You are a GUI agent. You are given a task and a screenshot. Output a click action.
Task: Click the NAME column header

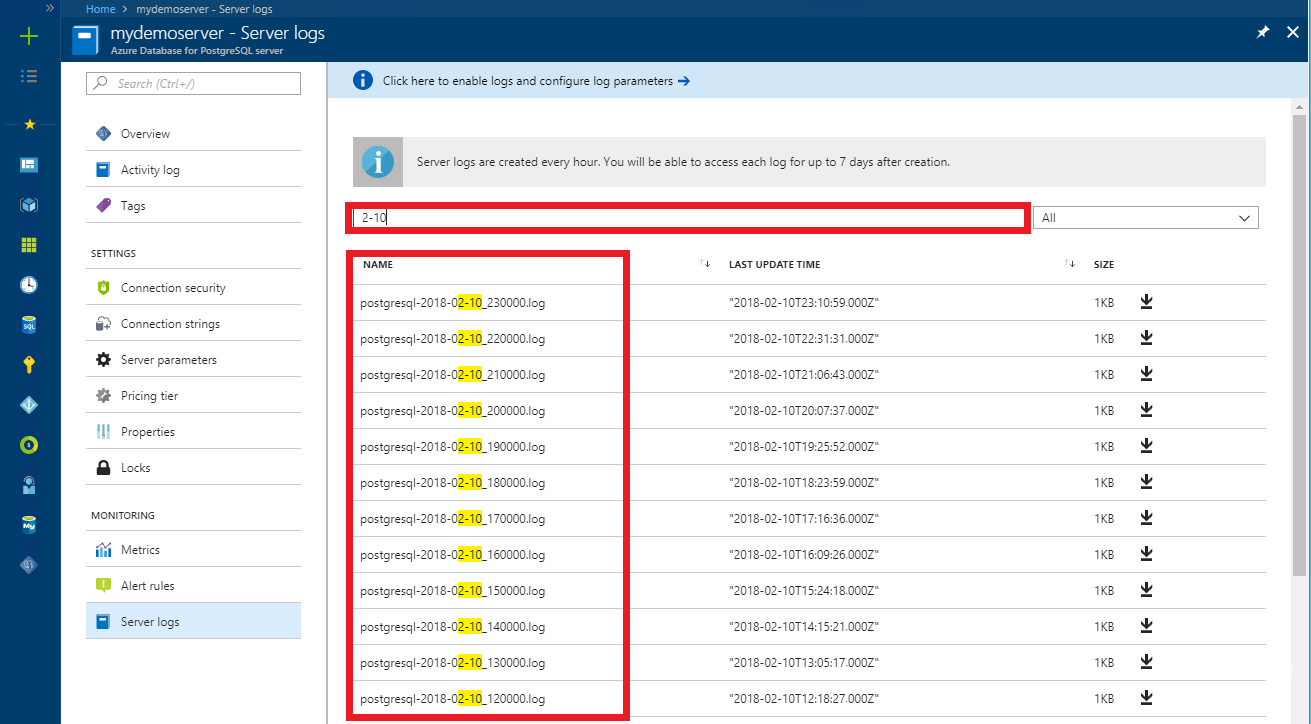coord(378,265)
